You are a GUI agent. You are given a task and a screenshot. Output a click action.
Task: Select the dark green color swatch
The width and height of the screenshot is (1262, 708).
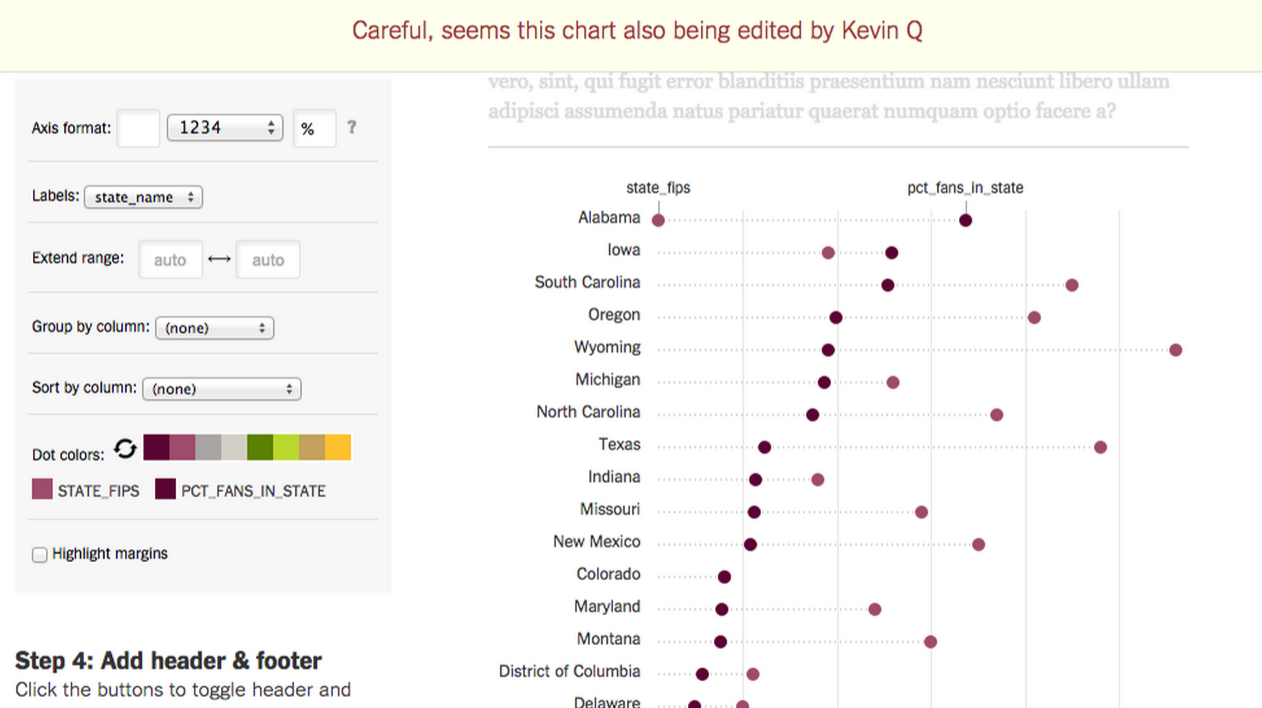click(x=260, y=447)
